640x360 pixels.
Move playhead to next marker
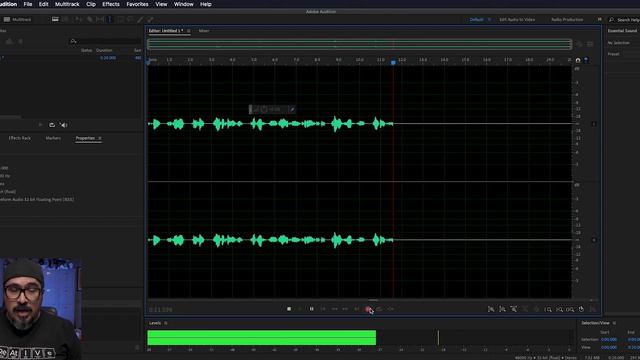coord(357,309)
